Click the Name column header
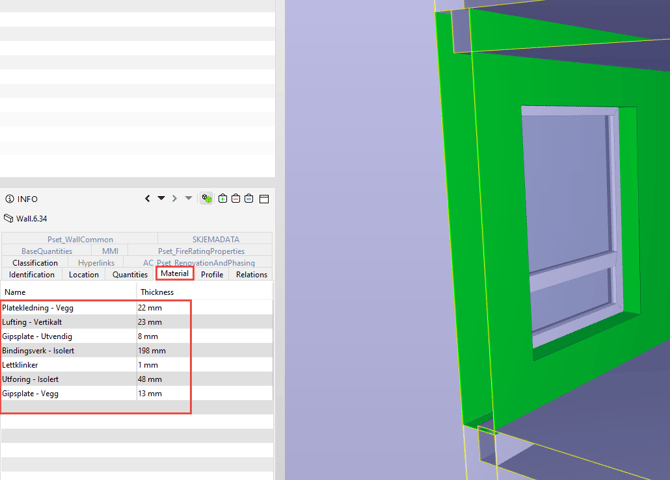Image resolution: width=670 pixels, height=480 pixels. click(x=15, y=292)
